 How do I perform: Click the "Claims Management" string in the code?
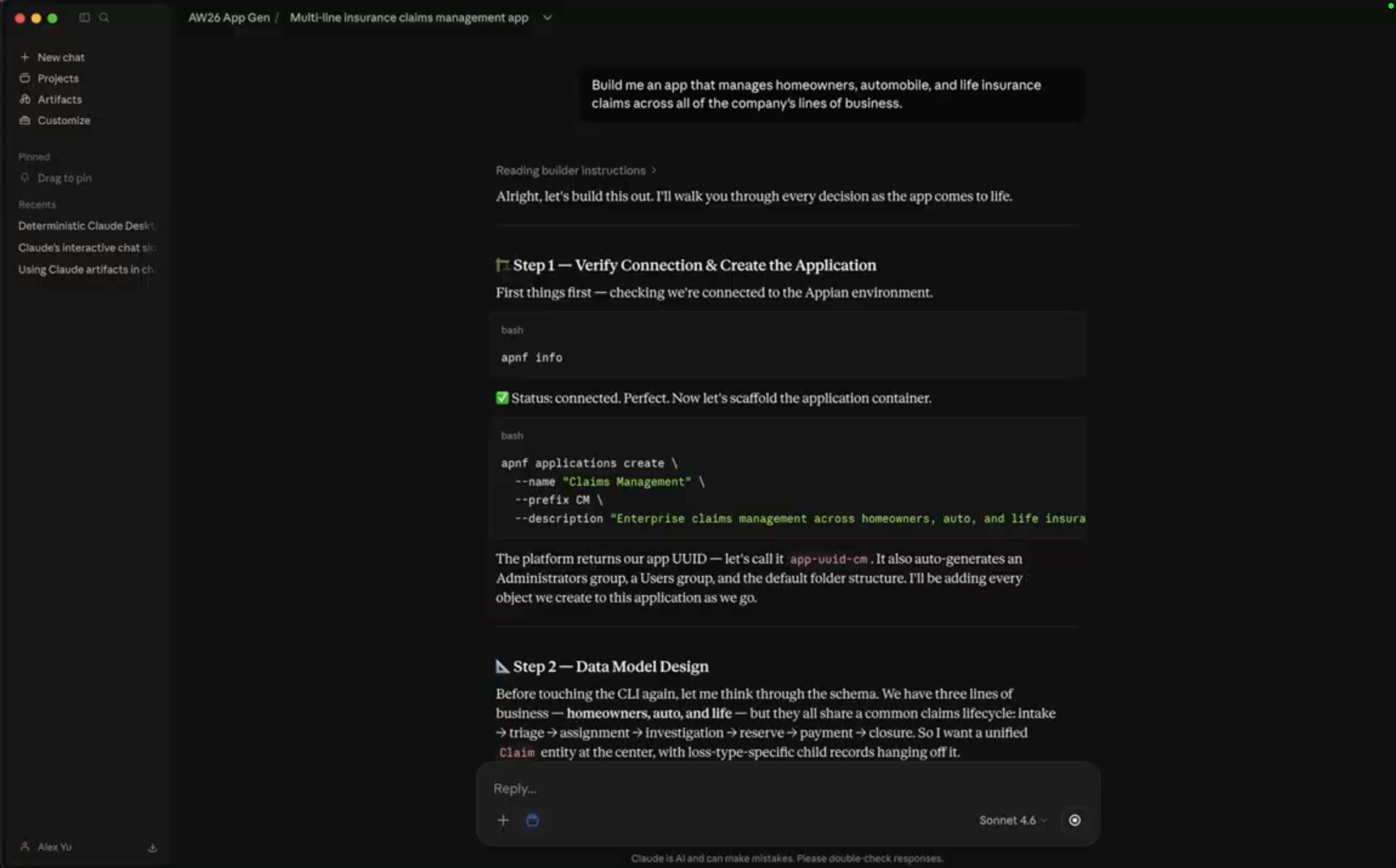click(x=626, y=482)
